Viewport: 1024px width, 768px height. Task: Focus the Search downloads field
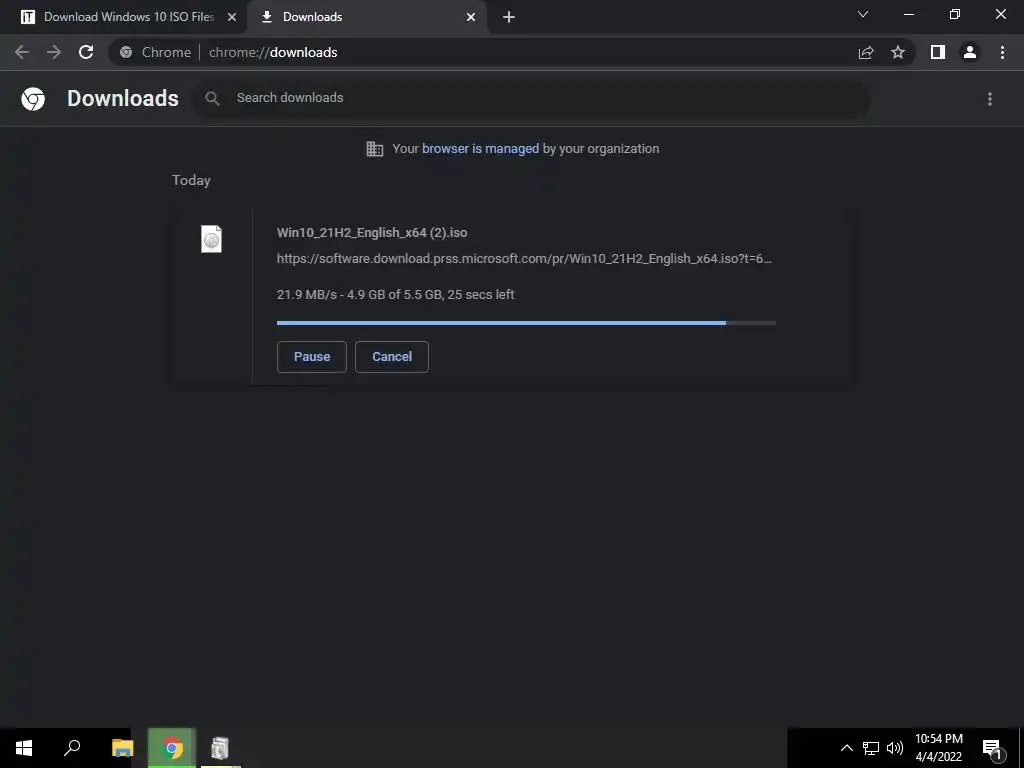pos(532,98)
